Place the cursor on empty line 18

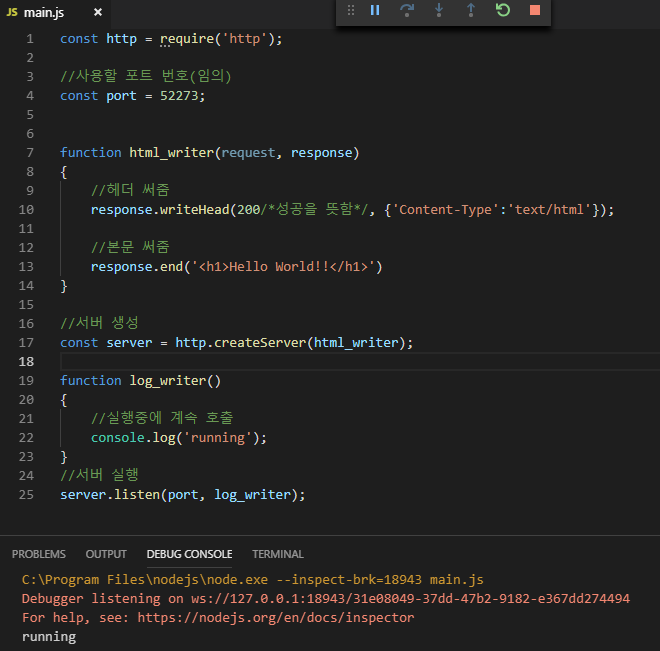300,362
